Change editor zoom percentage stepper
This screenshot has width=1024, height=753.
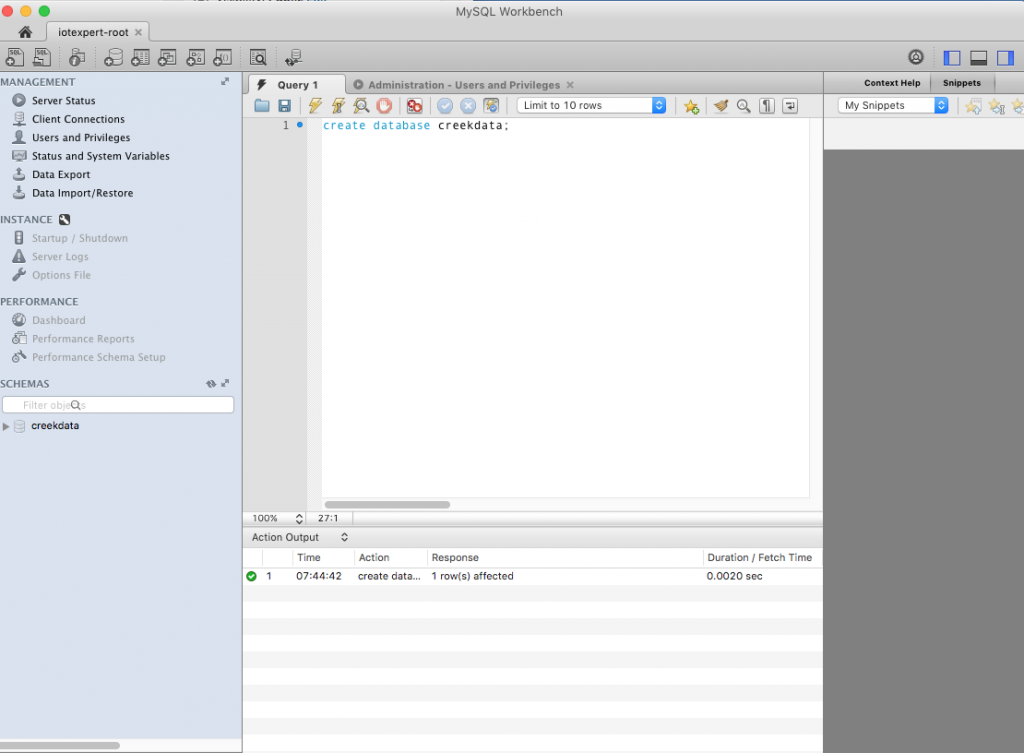click(x=299, y=518)
